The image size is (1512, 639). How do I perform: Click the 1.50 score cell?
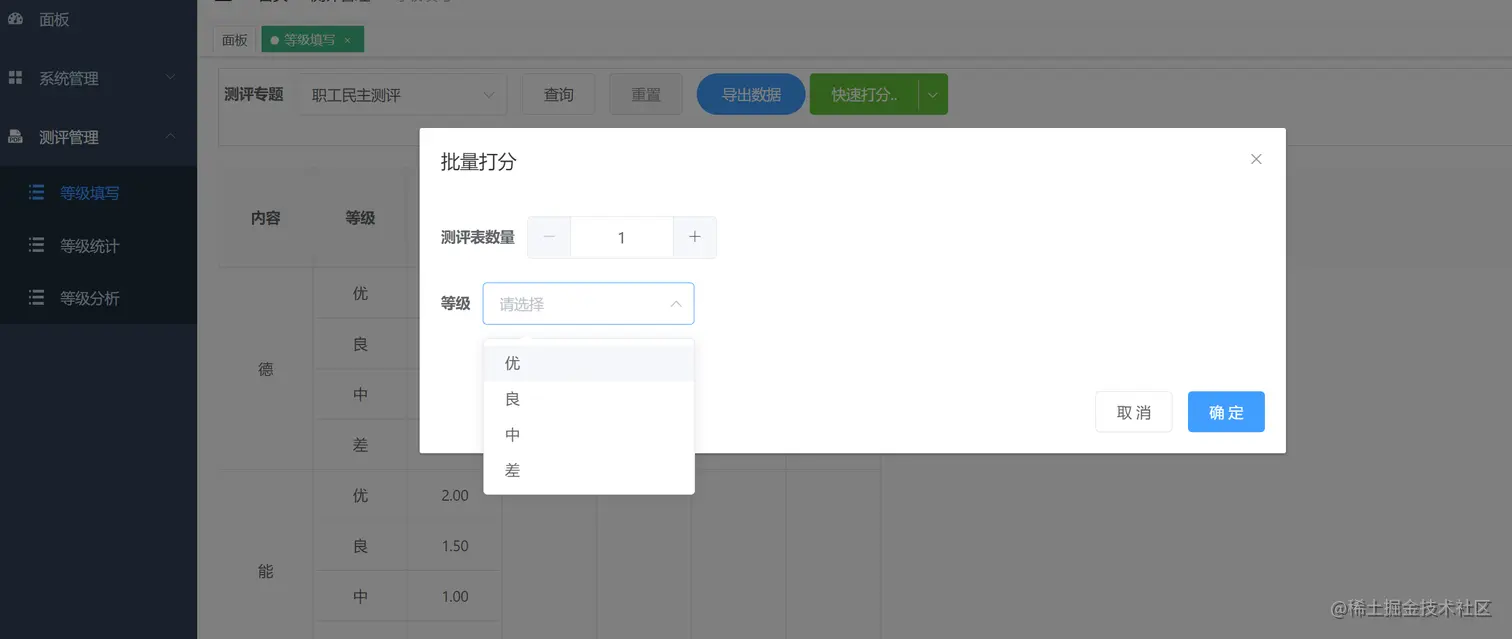coord(454,546)
